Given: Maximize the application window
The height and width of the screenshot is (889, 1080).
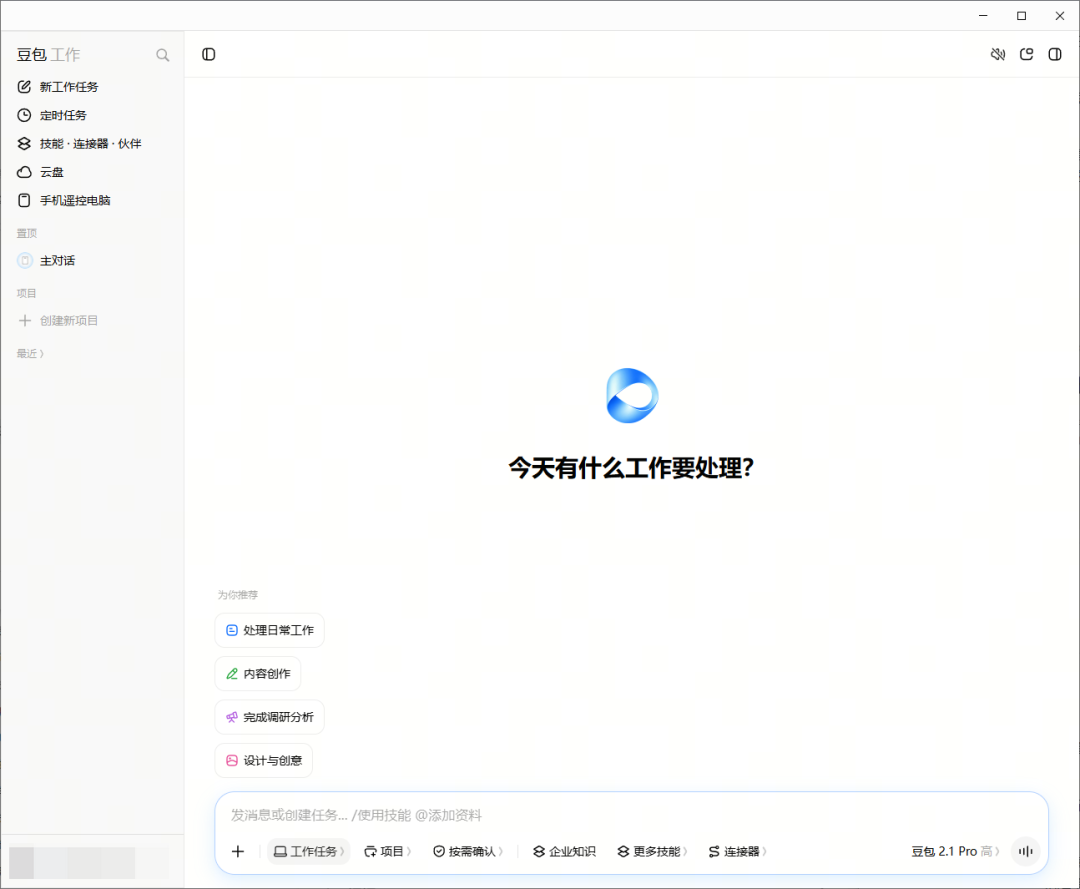Looking at the screenshot, I should (x=1021, y=16).
